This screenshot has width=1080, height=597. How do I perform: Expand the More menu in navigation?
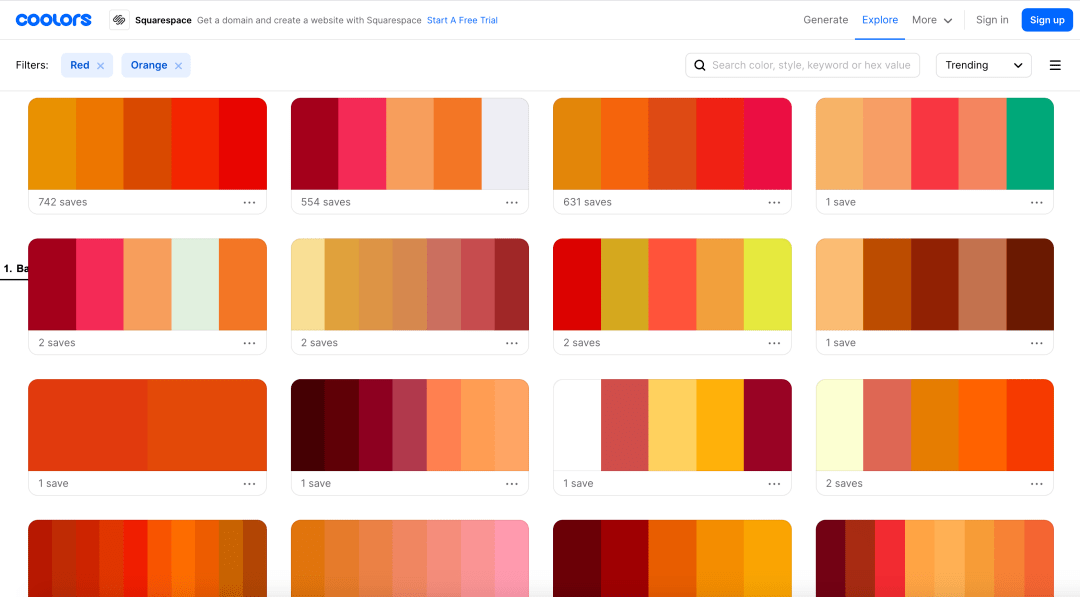931,20
